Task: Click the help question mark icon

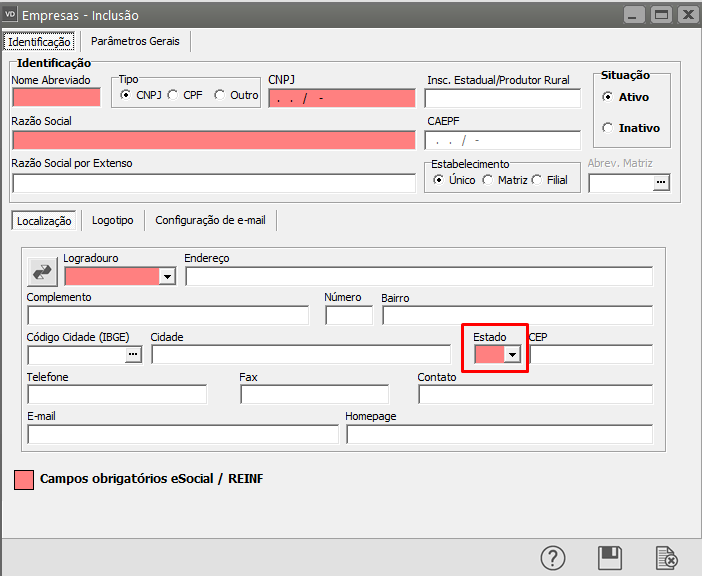Action: [x=554, y=558]
